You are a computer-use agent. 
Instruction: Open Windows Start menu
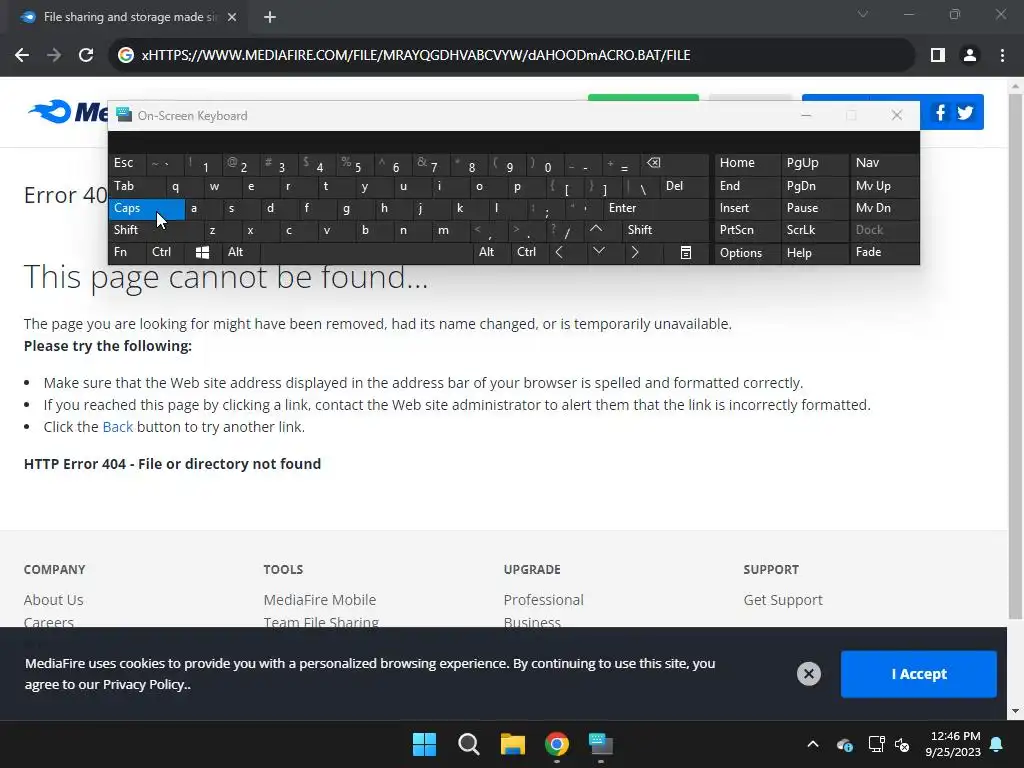[424, 744]
